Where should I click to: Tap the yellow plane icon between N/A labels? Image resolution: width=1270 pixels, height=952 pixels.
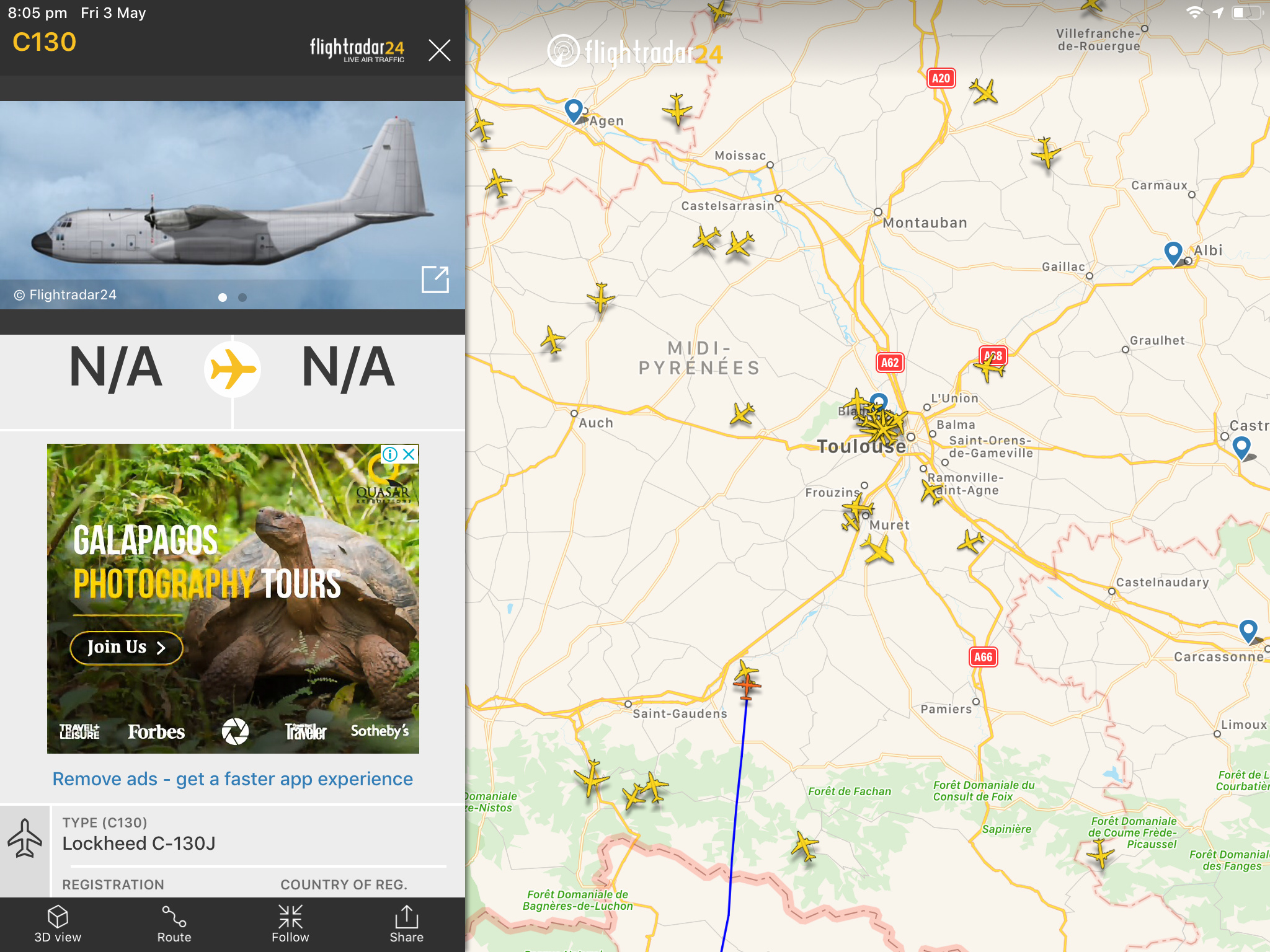pyautogui.click(x=233, y=369)
